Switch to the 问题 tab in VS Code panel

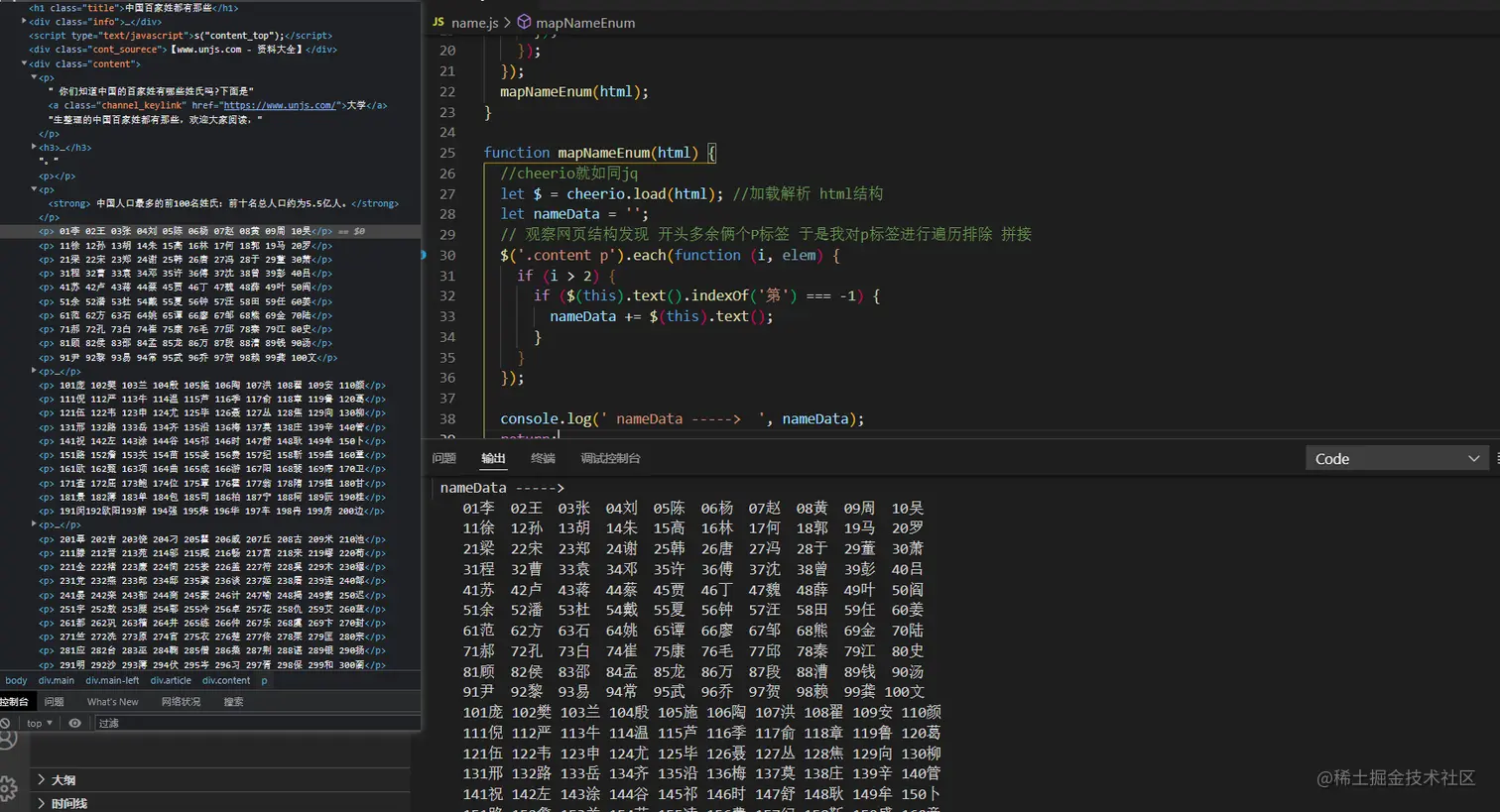pyautogui.click(x=444, y=458)
